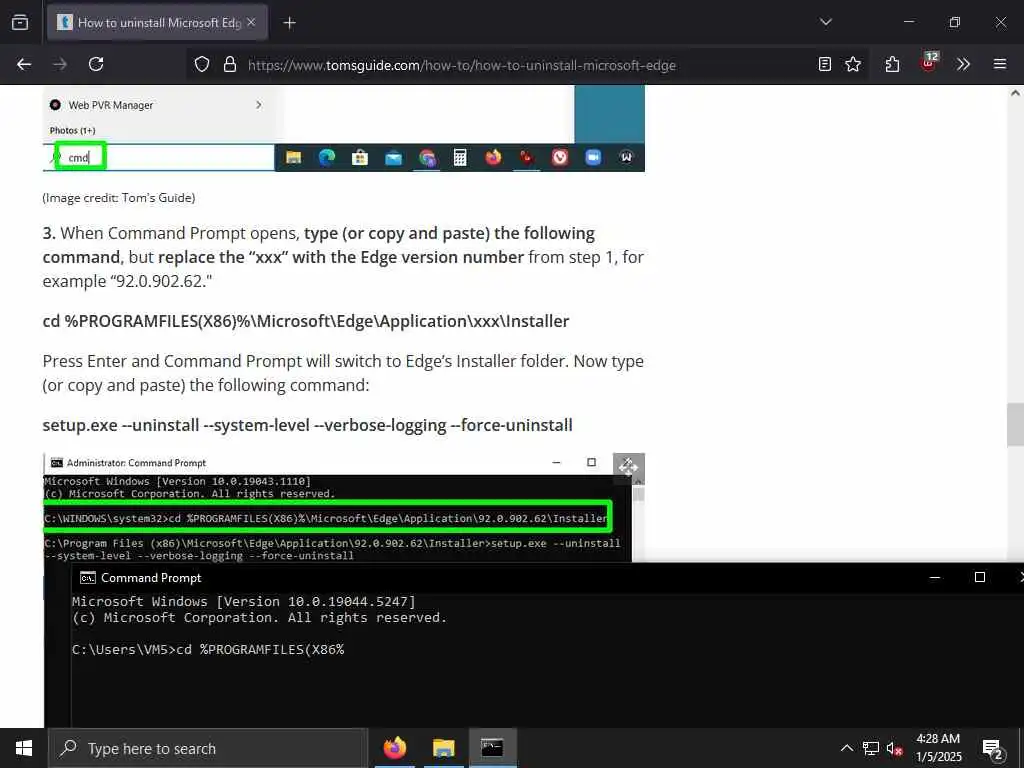Click the text 'setup.exe --uninstall --system-level' command line
Image resolution: width=1024 pixels, height=768 pixels.
308,425
